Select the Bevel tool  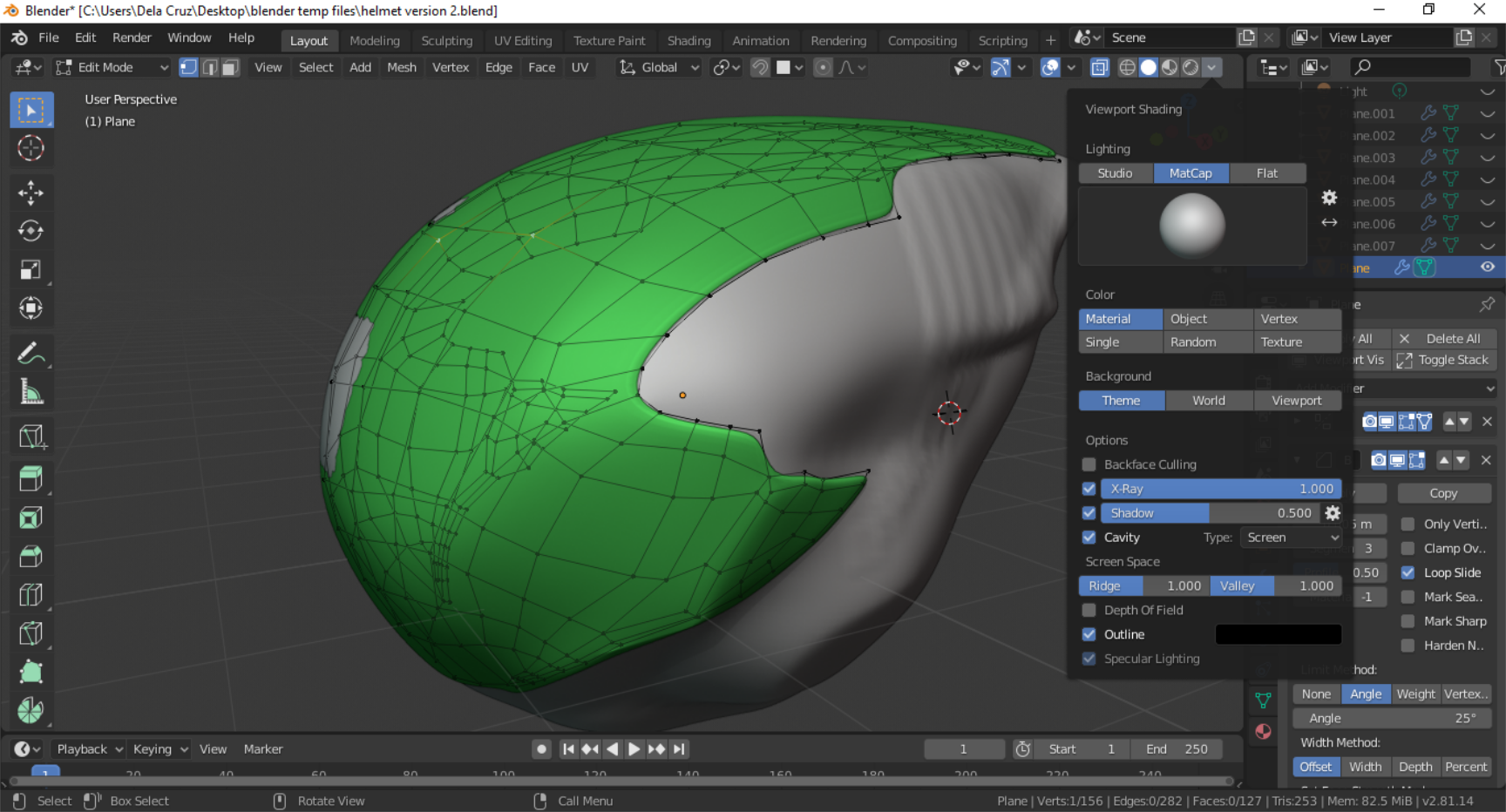coord(31,557)
